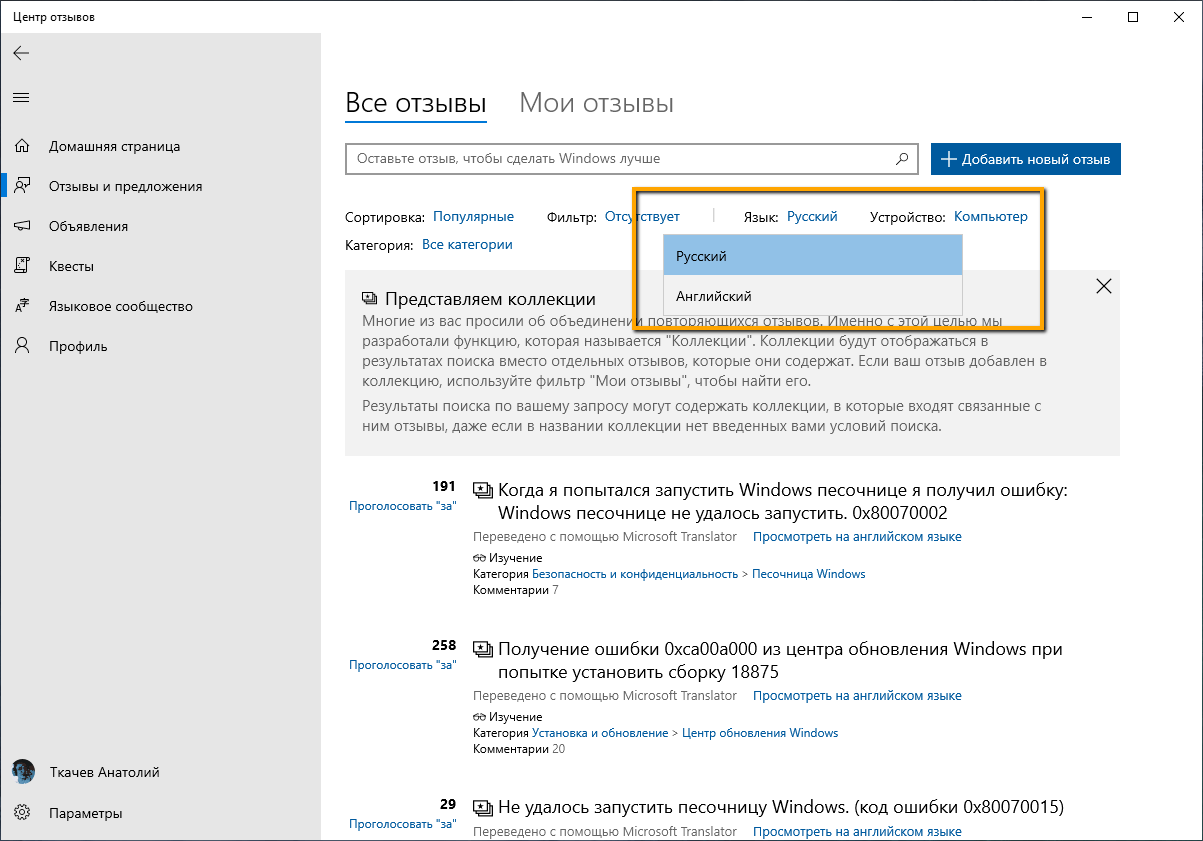Viewport: 1203px width, 841px height.
Task: Go back with the back arrow
Action: pyautogui.click(x=21, y=53)
